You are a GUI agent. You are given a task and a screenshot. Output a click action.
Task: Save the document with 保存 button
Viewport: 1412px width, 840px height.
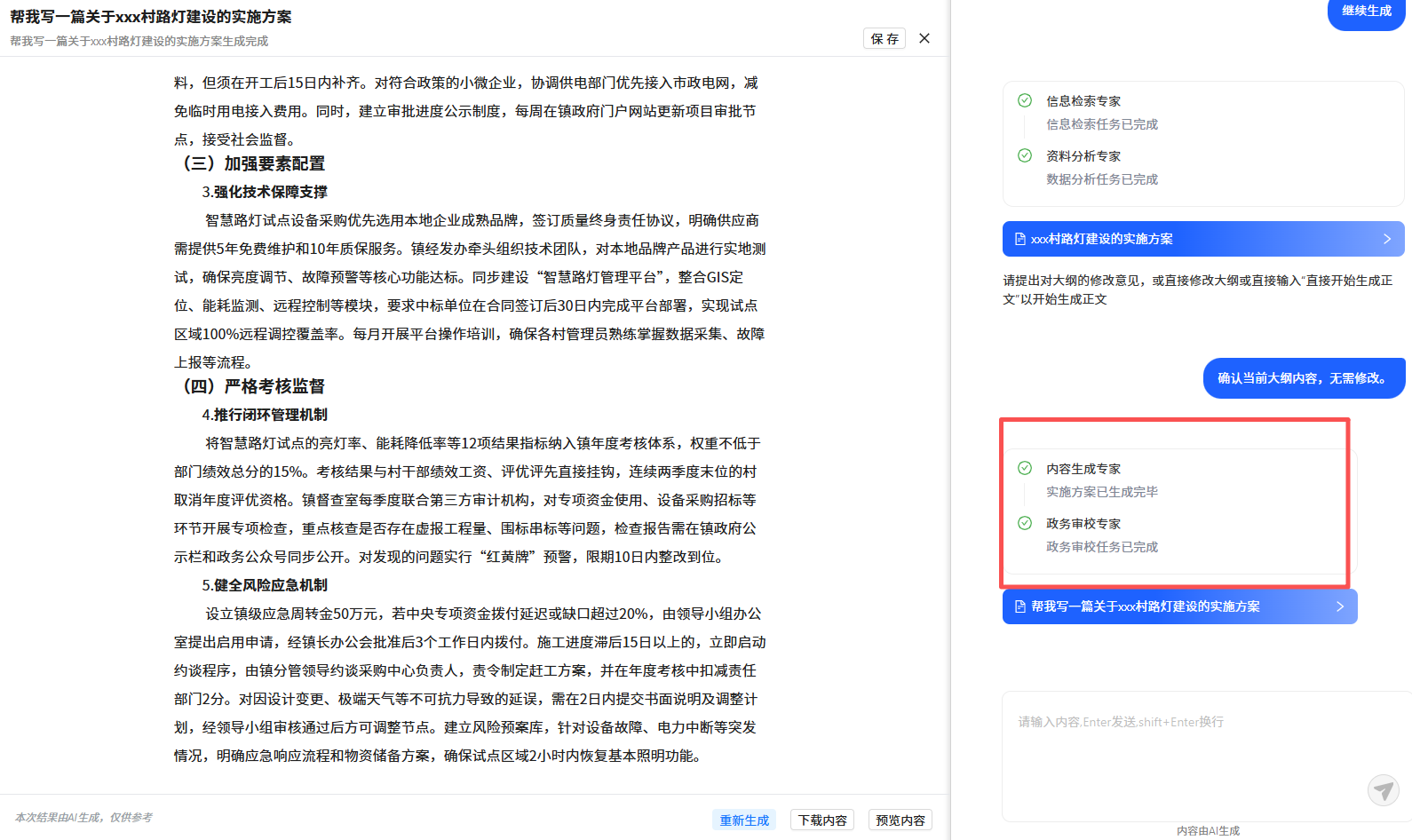[884, 38]
